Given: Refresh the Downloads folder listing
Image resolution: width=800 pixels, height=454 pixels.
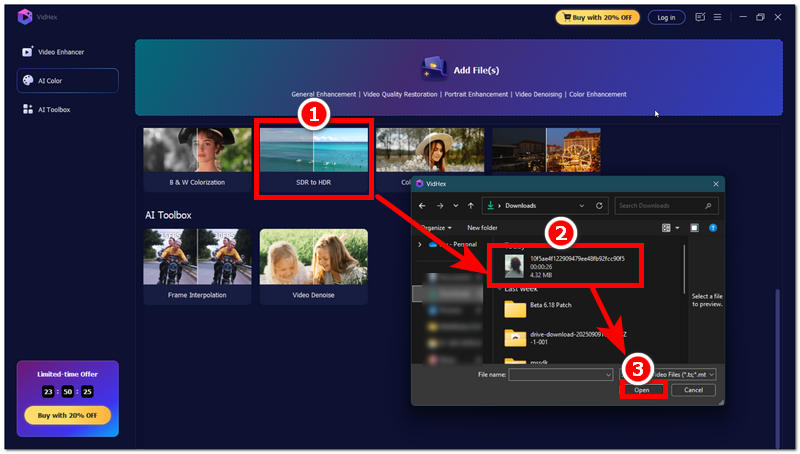Looking at the screenshot, I should coord(599,205).
